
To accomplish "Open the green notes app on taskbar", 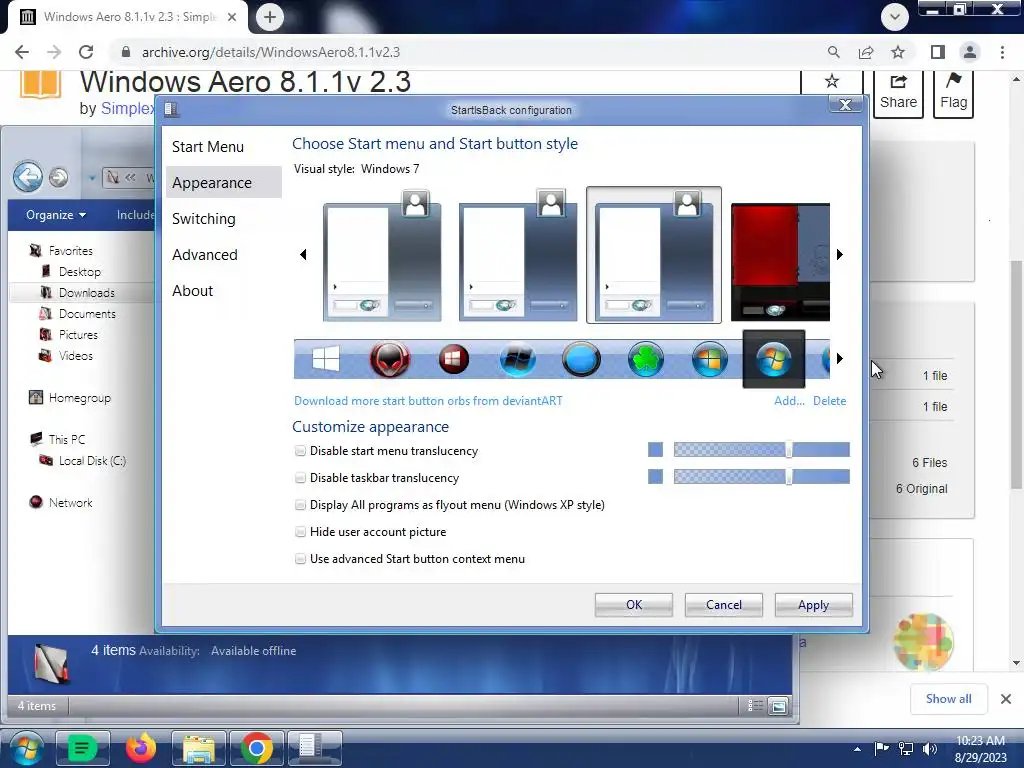I will pyautogui.click(x=82, y=748).
